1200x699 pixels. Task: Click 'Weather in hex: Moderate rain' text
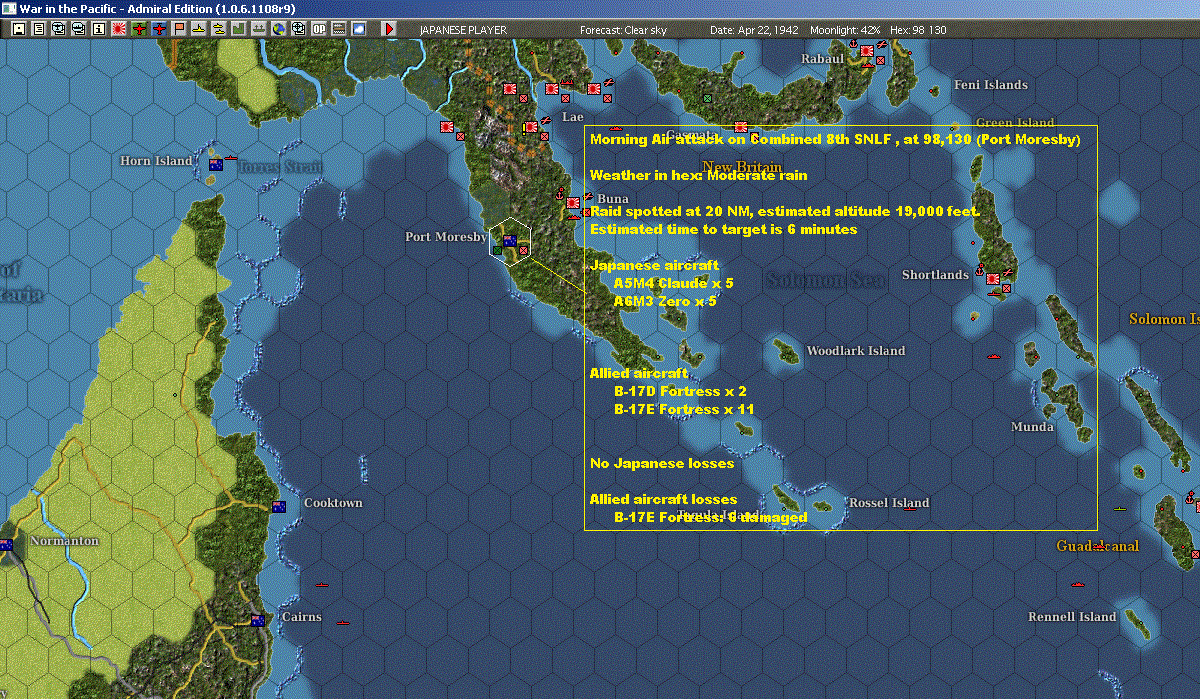point(698,175)
